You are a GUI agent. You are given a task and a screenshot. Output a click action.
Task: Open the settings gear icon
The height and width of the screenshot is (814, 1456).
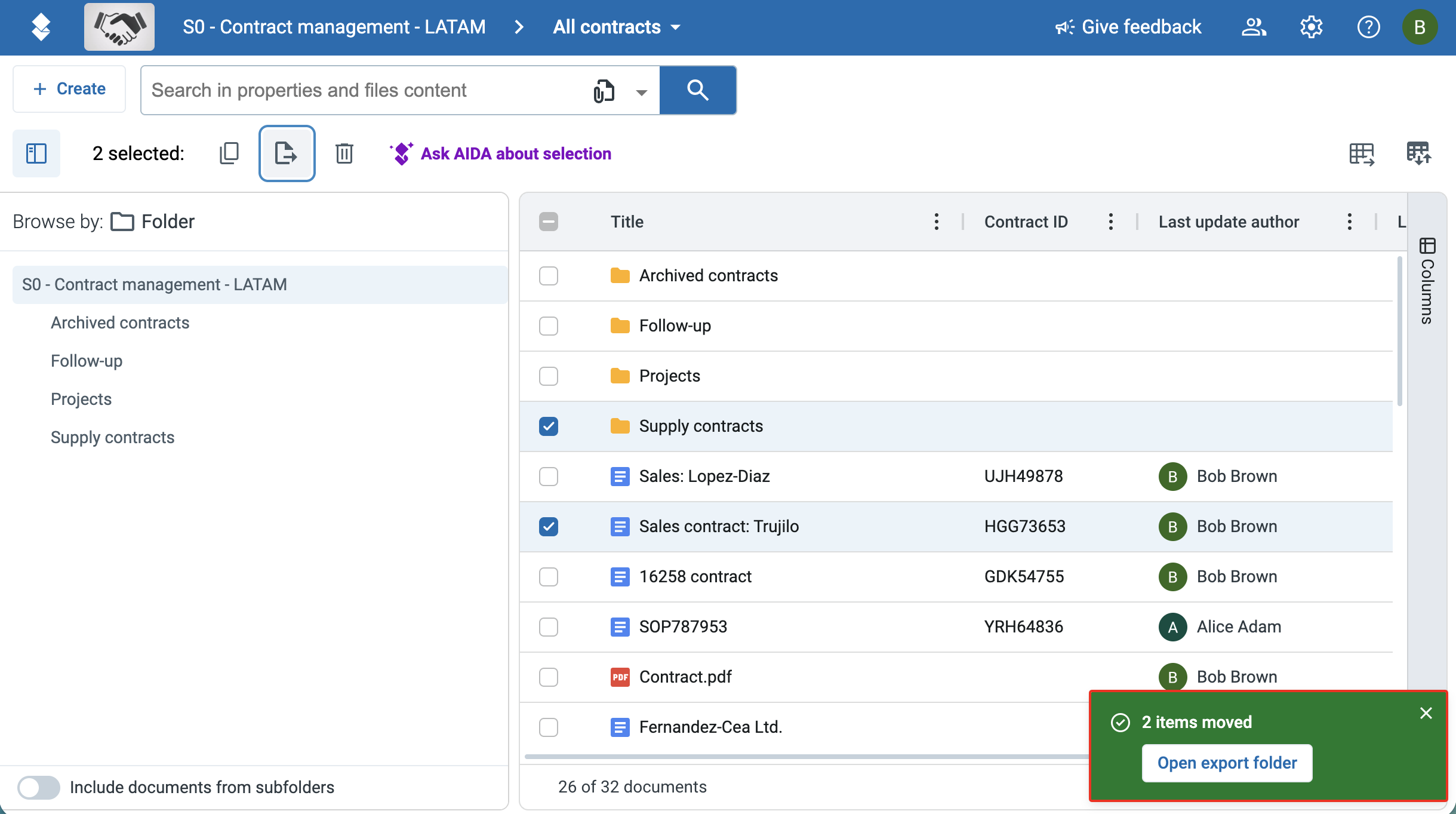pos(1311,27)
